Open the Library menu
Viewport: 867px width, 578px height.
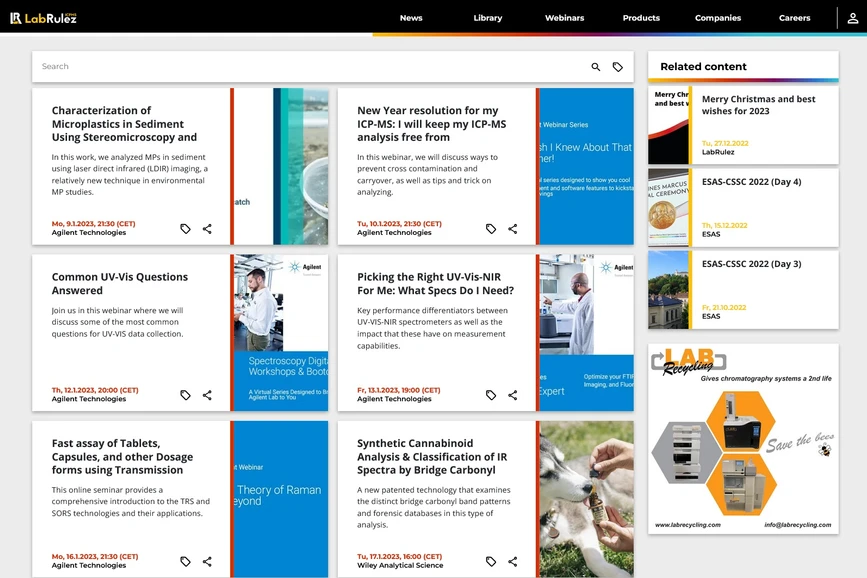point(488,18)
